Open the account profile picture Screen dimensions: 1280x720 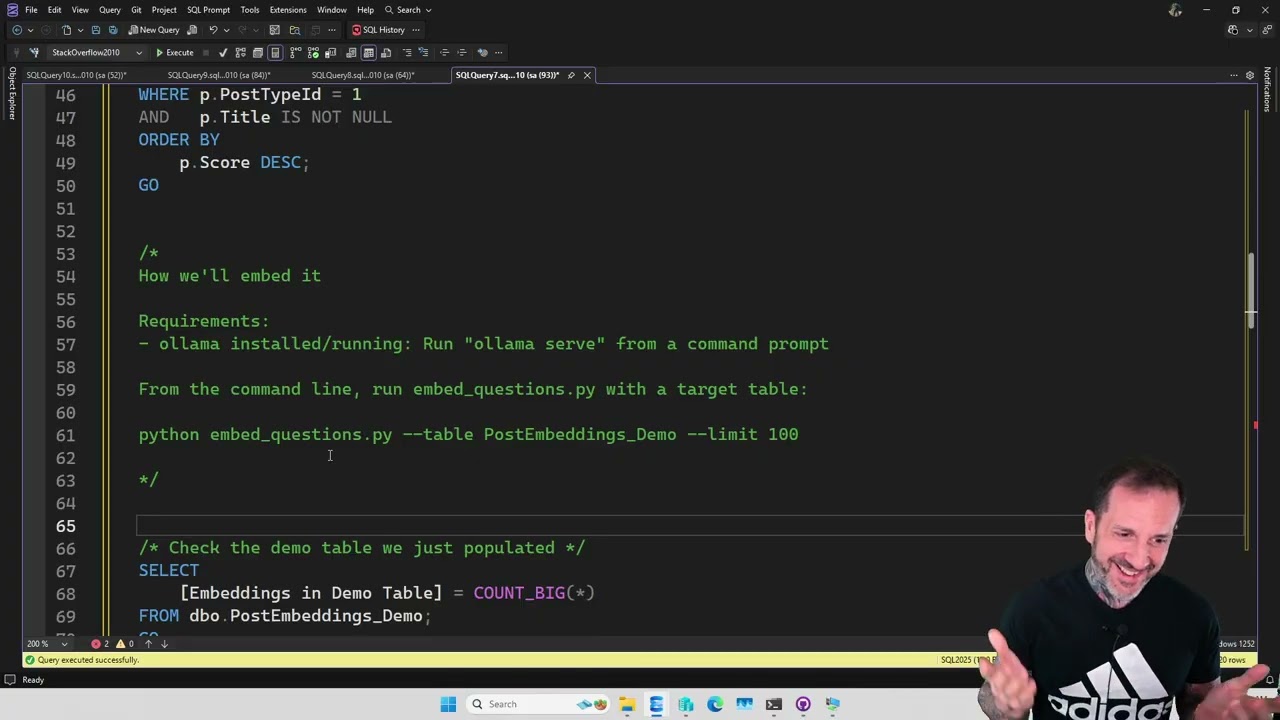[1175, 10]
